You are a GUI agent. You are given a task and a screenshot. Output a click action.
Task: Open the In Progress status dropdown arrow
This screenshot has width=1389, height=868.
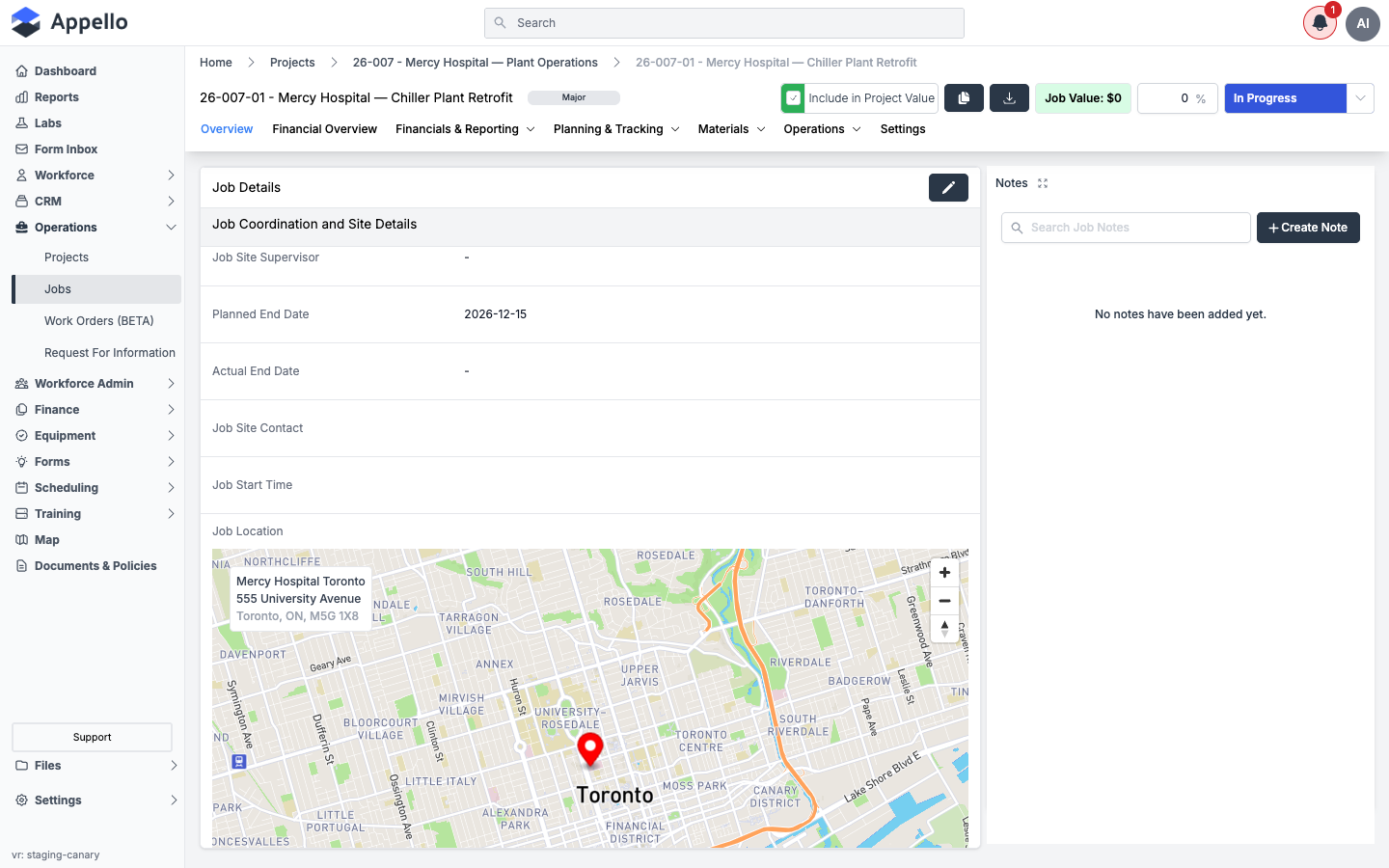point(1360,98)
